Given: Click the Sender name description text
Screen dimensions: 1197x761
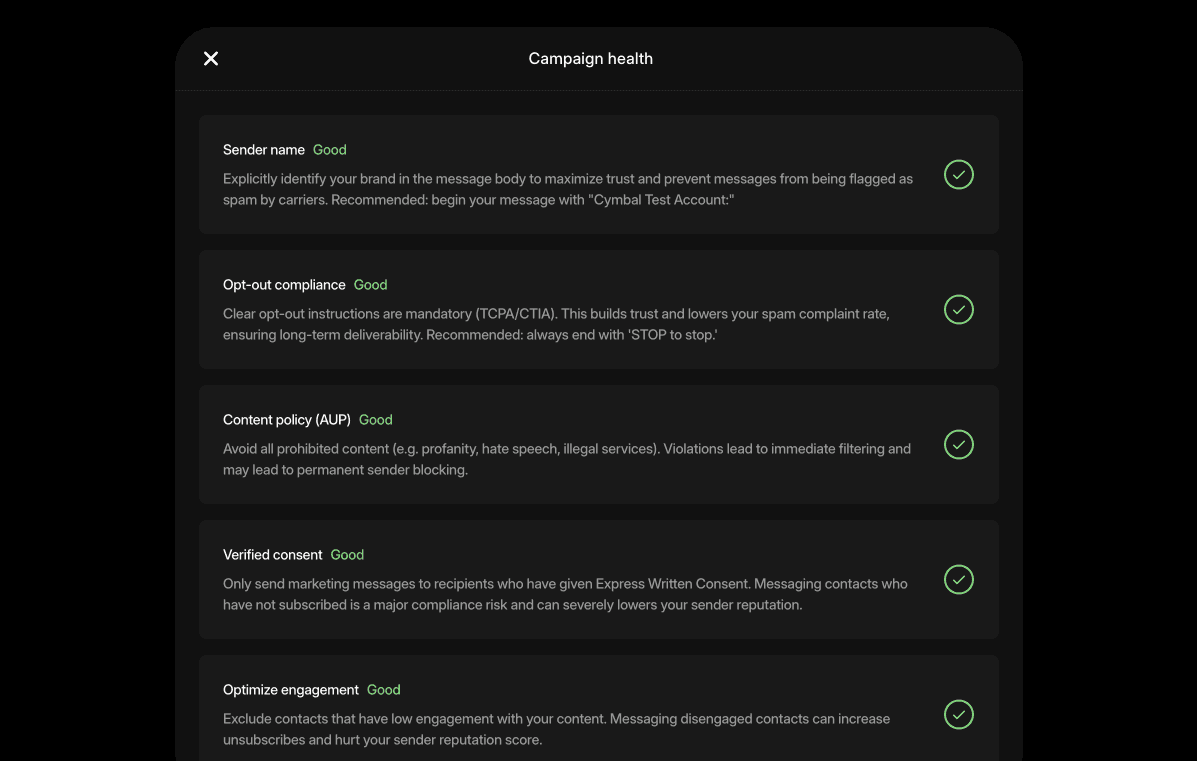Looking at the screenshot, I should [x=567, y=189].
